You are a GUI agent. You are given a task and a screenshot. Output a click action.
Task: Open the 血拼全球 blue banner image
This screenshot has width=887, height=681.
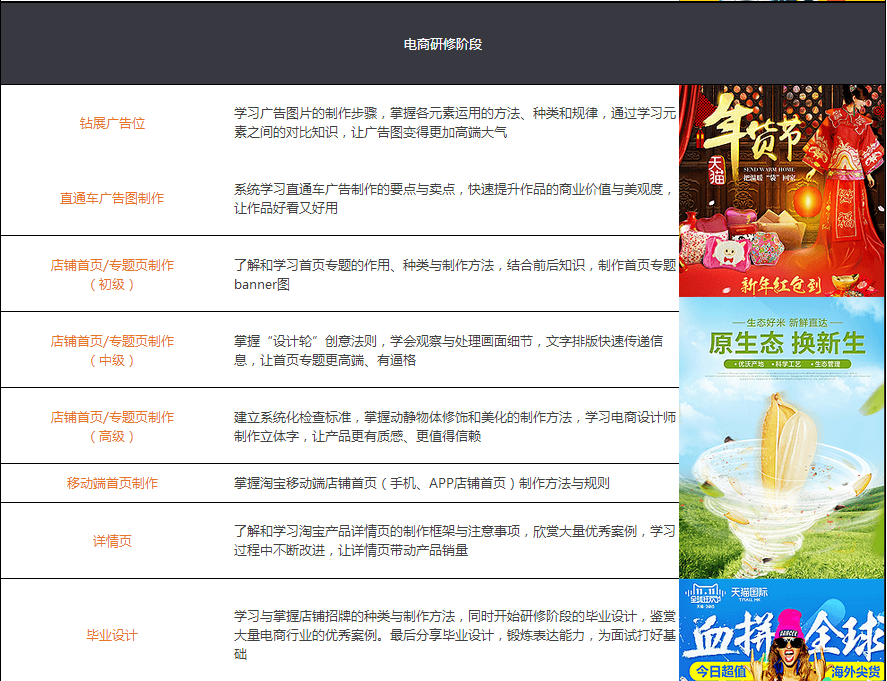[781, 630]
